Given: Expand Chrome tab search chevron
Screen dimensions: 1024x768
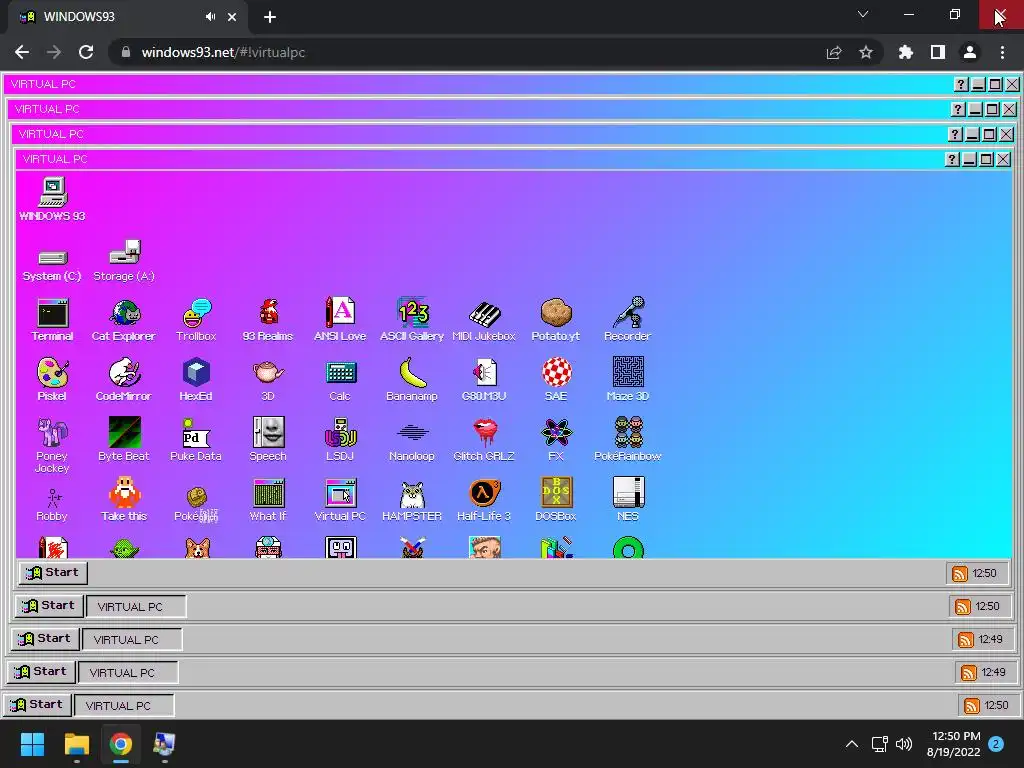Looking at the screenshot, I should coord(863,14).
